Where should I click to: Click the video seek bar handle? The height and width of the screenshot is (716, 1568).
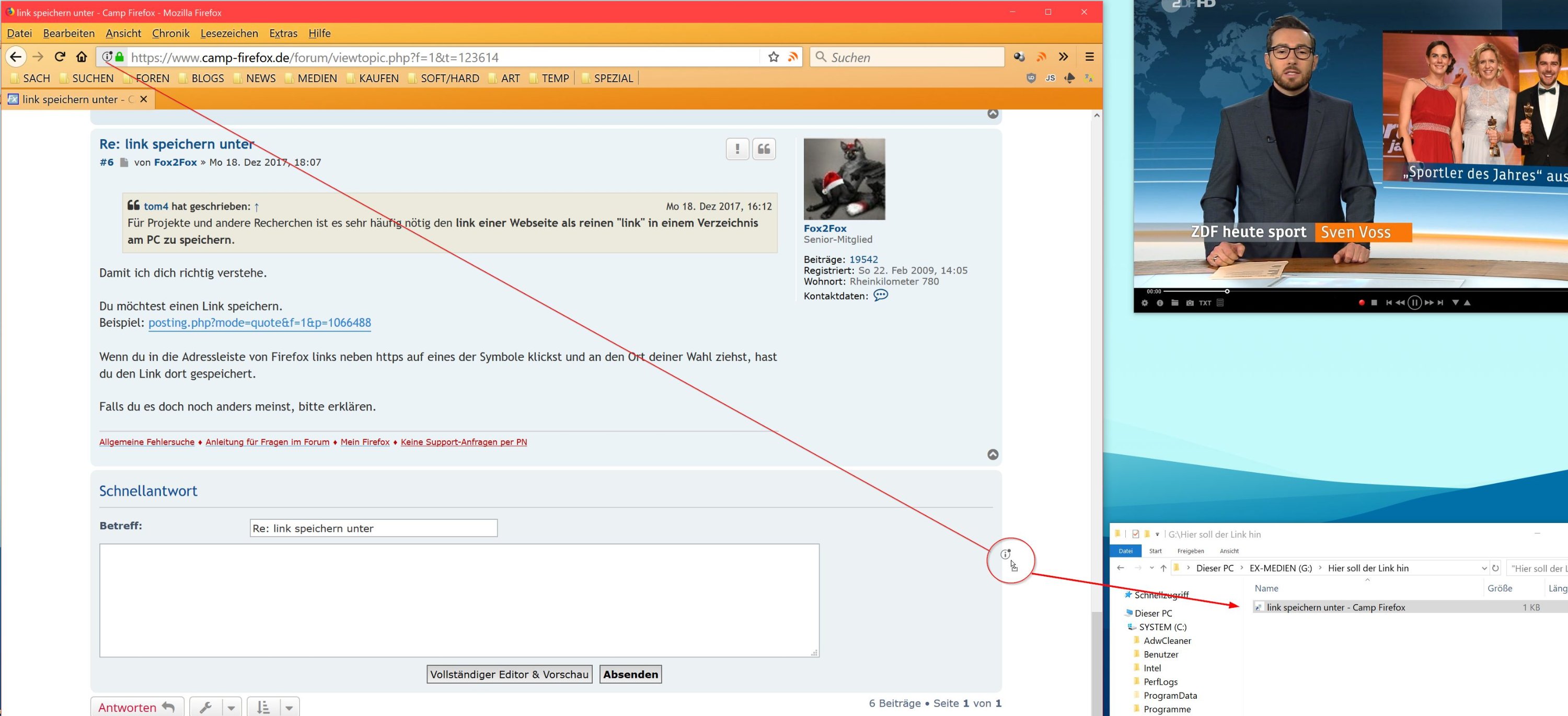click(1227, 291)
